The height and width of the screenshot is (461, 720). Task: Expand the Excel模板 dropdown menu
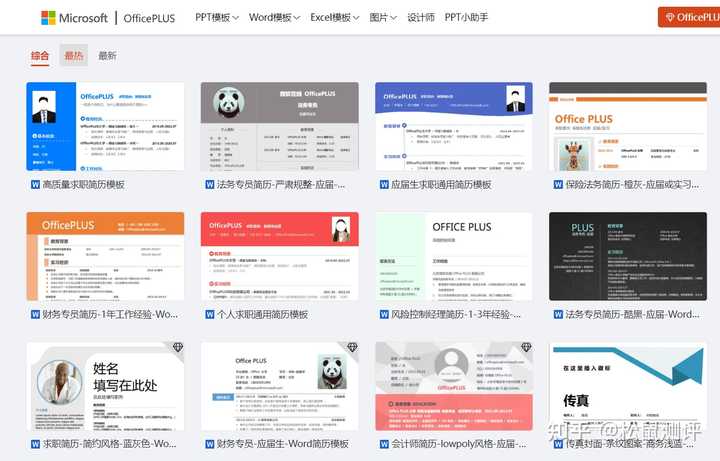tap(334, 17)
